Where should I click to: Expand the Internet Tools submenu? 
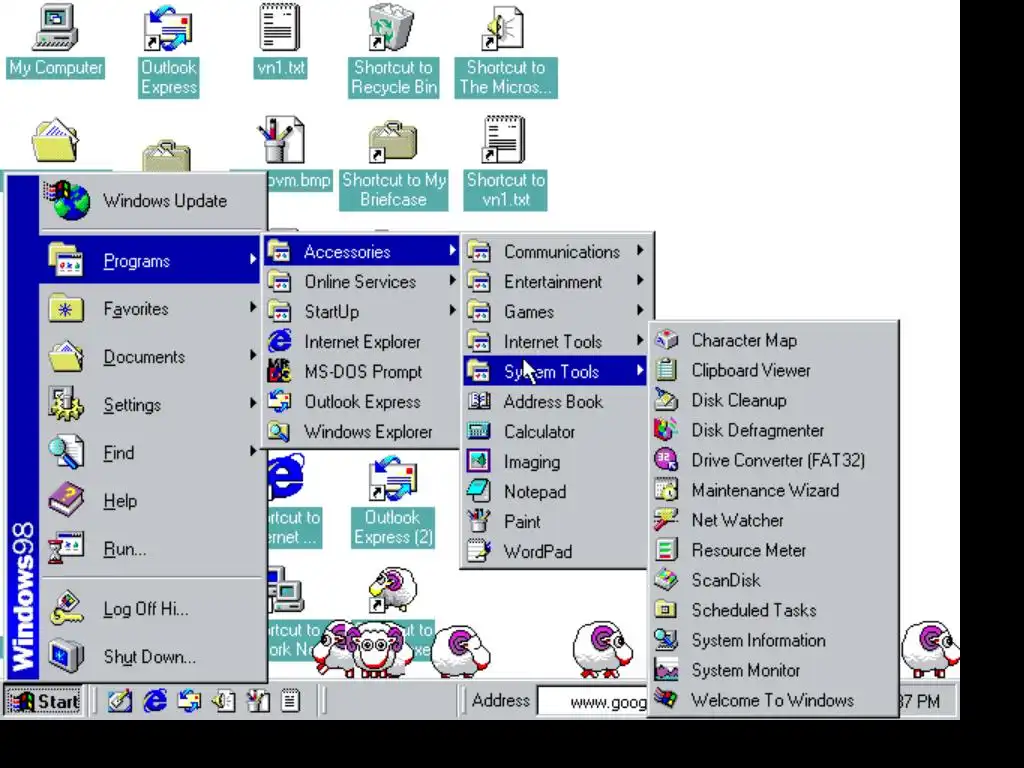555,342
